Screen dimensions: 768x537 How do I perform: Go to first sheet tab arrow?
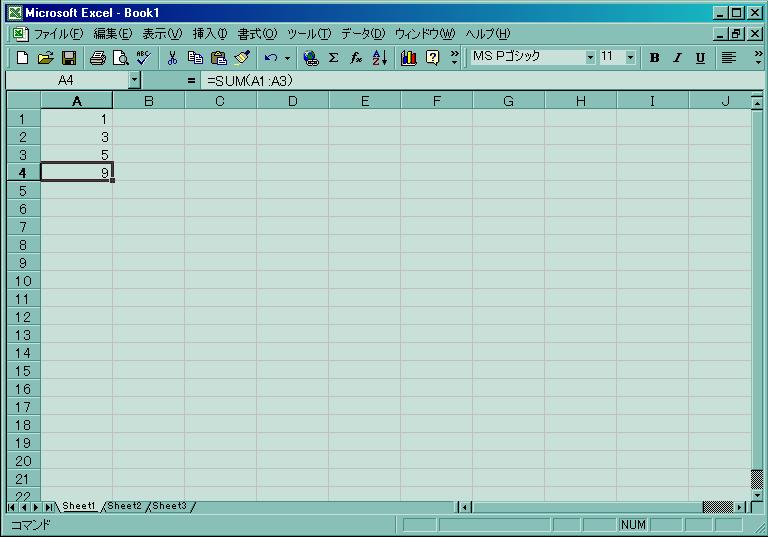(x=12, y=507)
